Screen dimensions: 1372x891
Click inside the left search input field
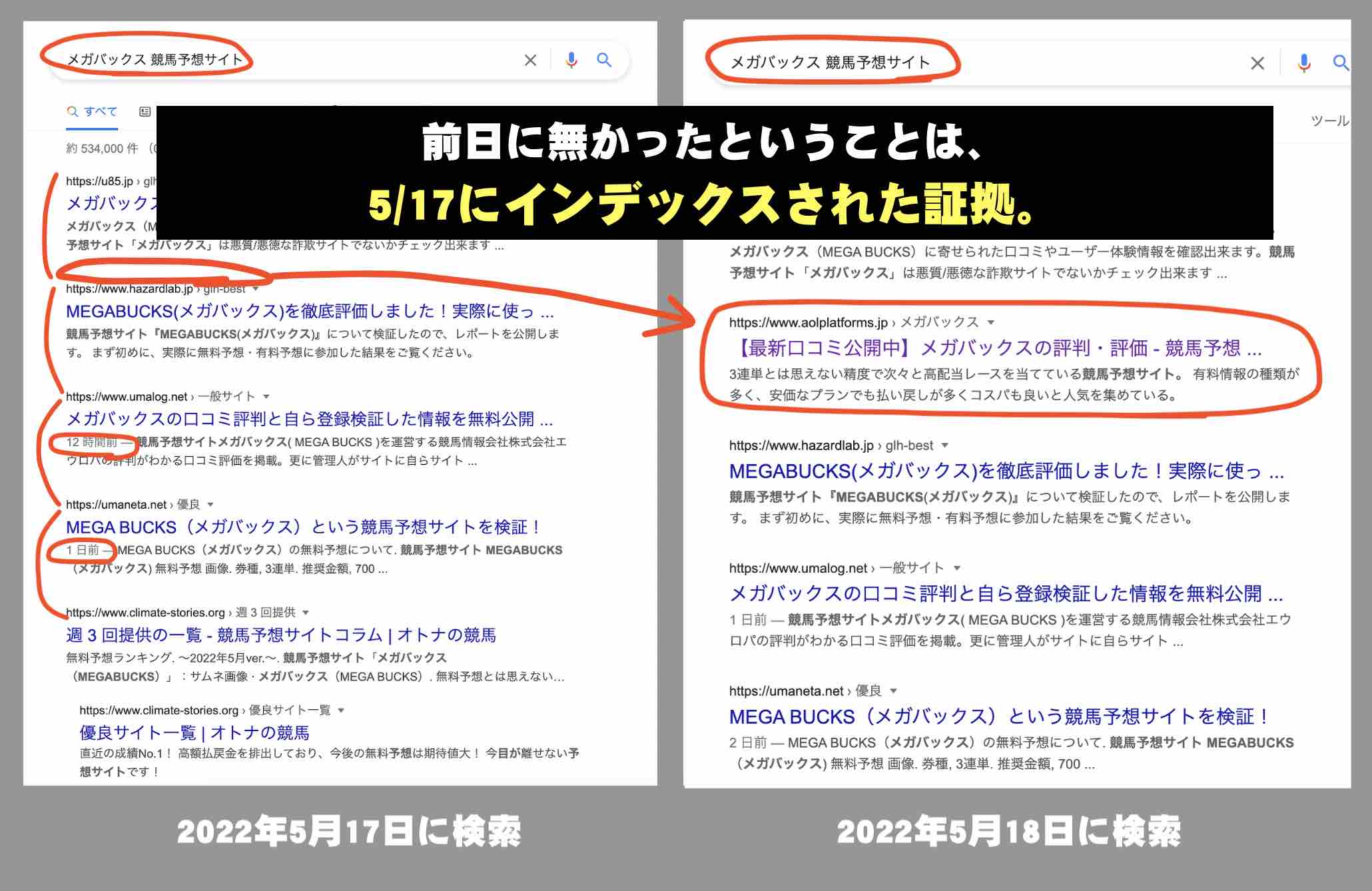[266, 60]
